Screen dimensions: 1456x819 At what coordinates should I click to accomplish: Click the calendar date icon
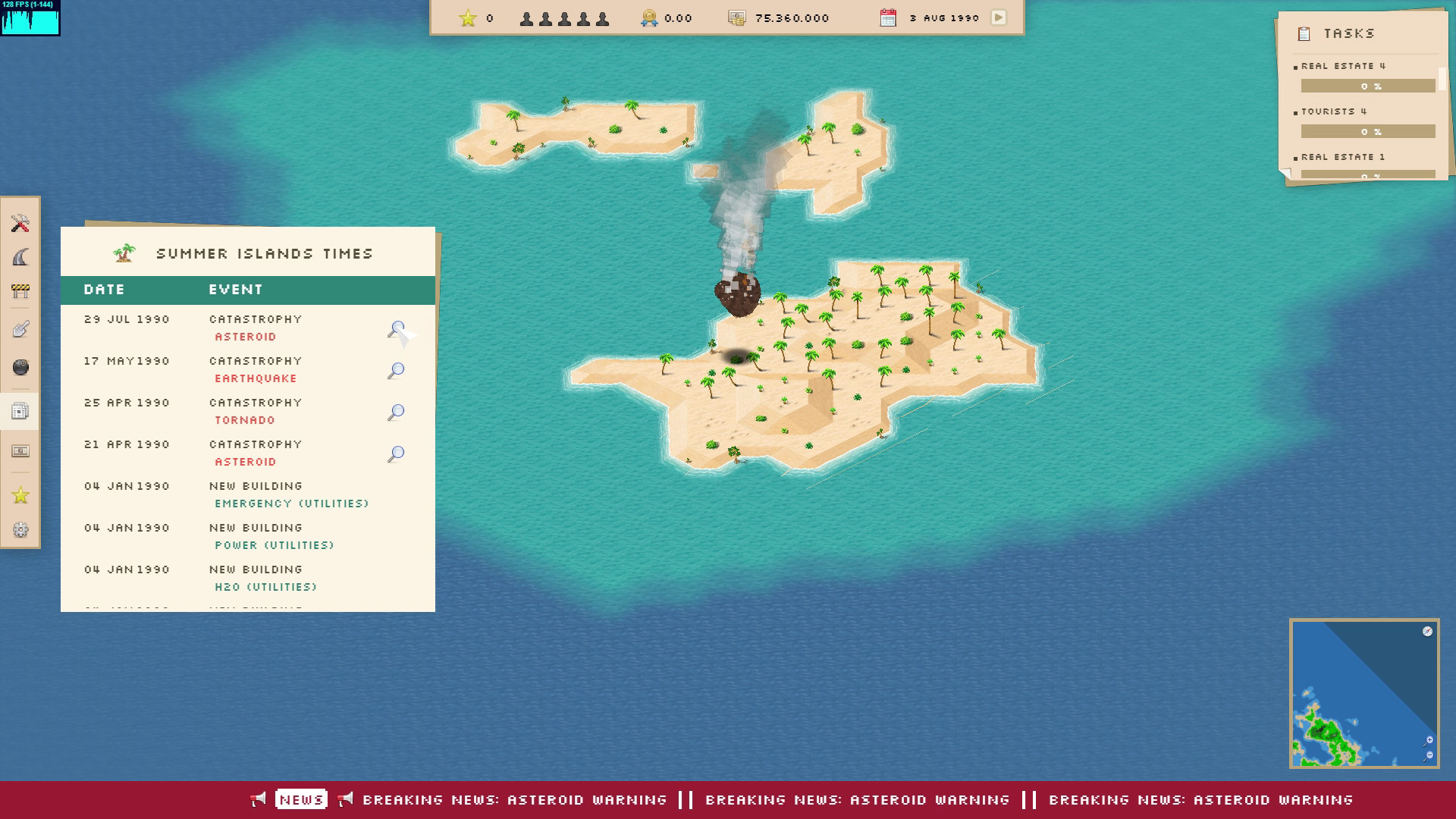click(x=887, y=17)
